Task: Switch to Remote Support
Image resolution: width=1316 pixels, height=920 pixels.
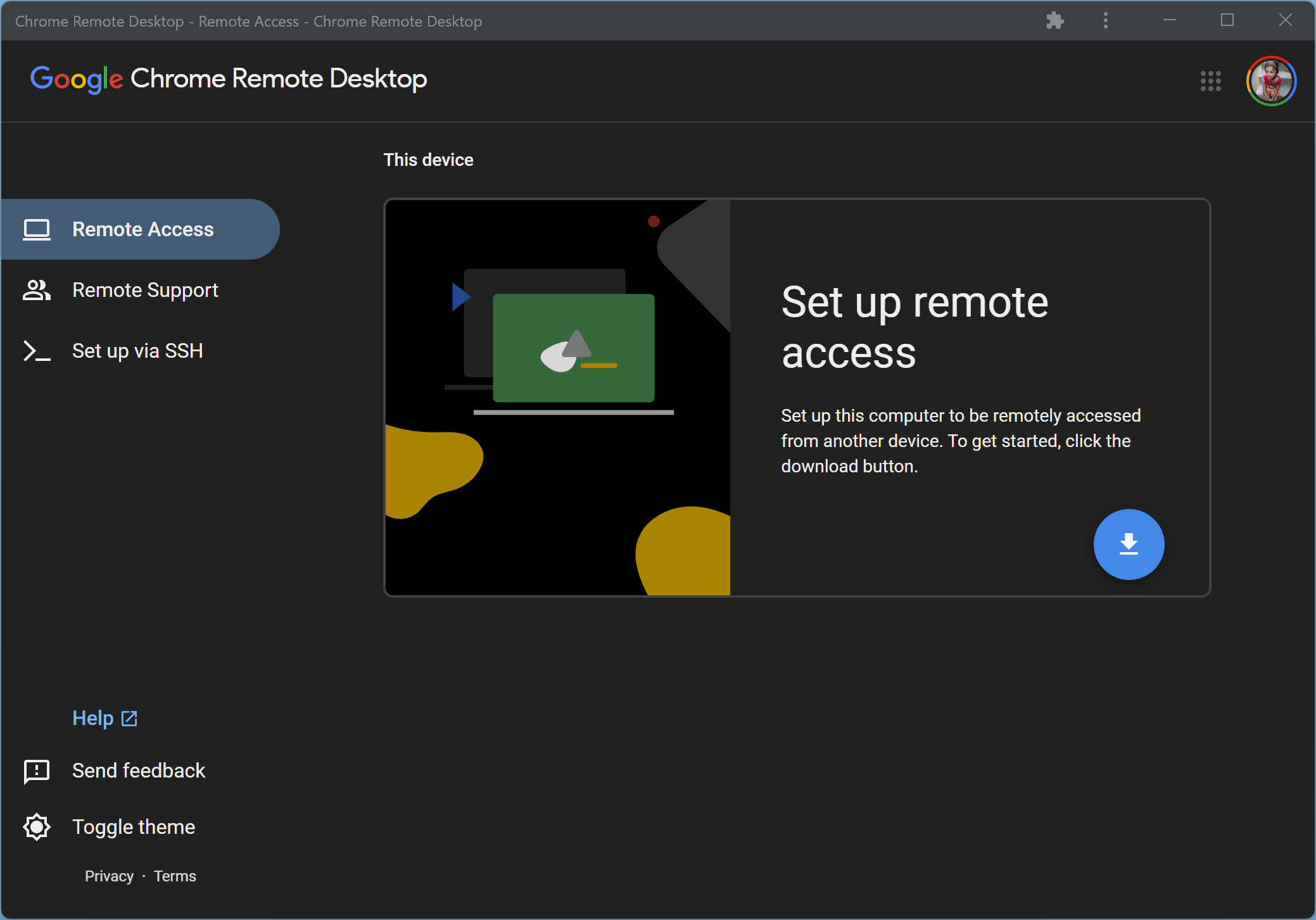Action: [x=140, y=290]
